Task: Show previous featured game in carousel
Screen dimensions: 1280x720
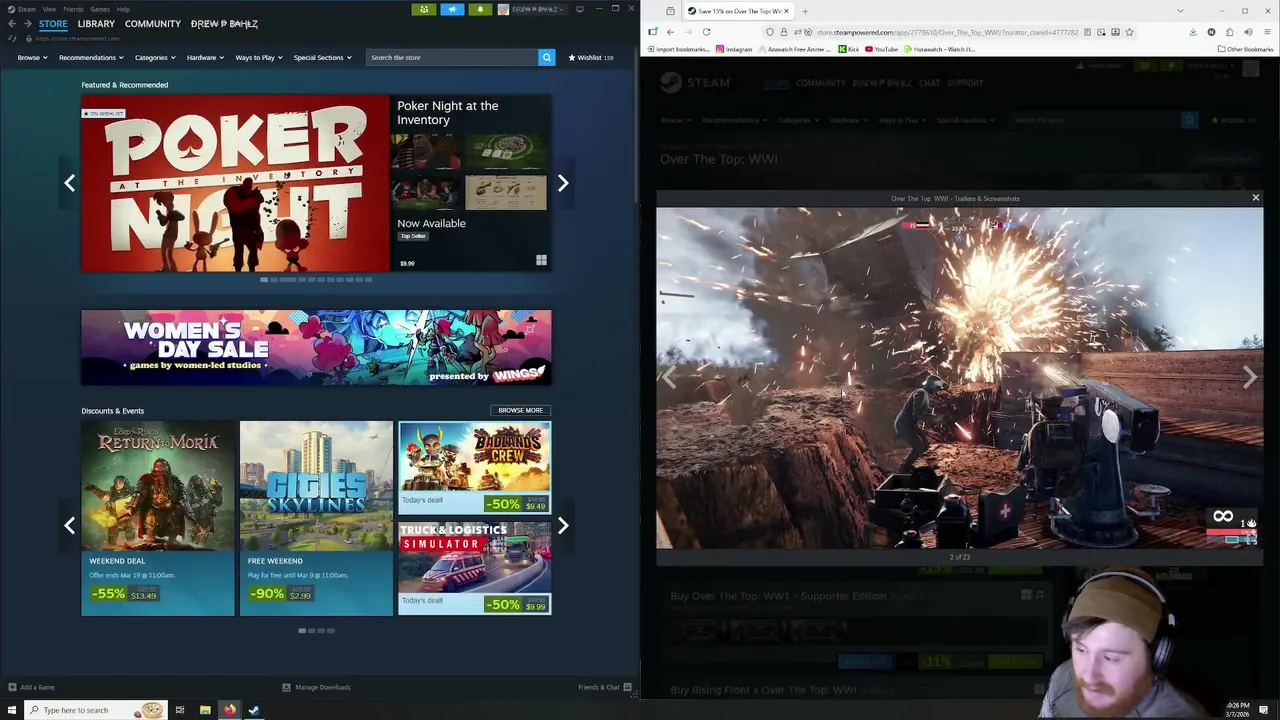Action: [69, 183]
